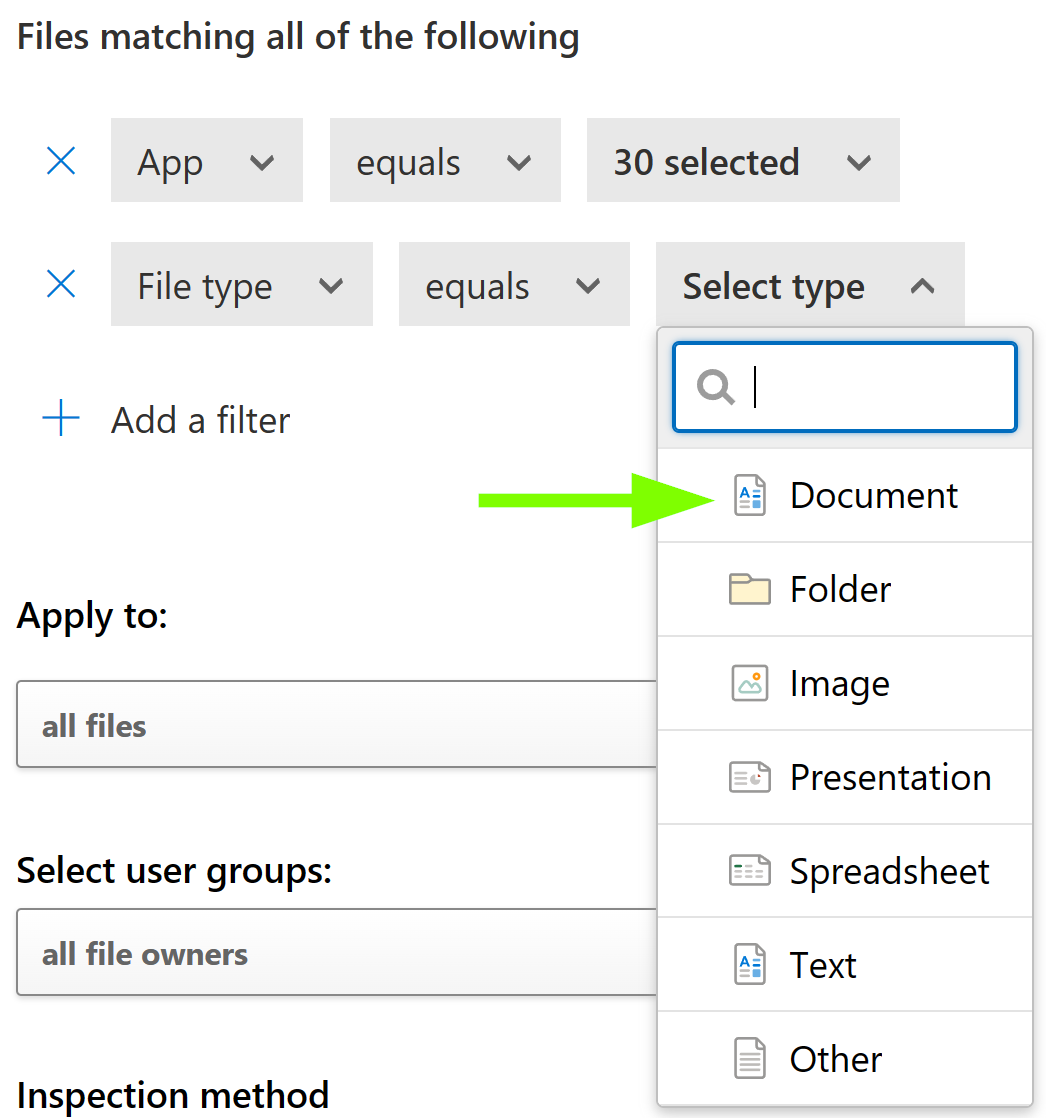Focus the file type search field
1046x1118 pixels.
[x=878, y=387]
